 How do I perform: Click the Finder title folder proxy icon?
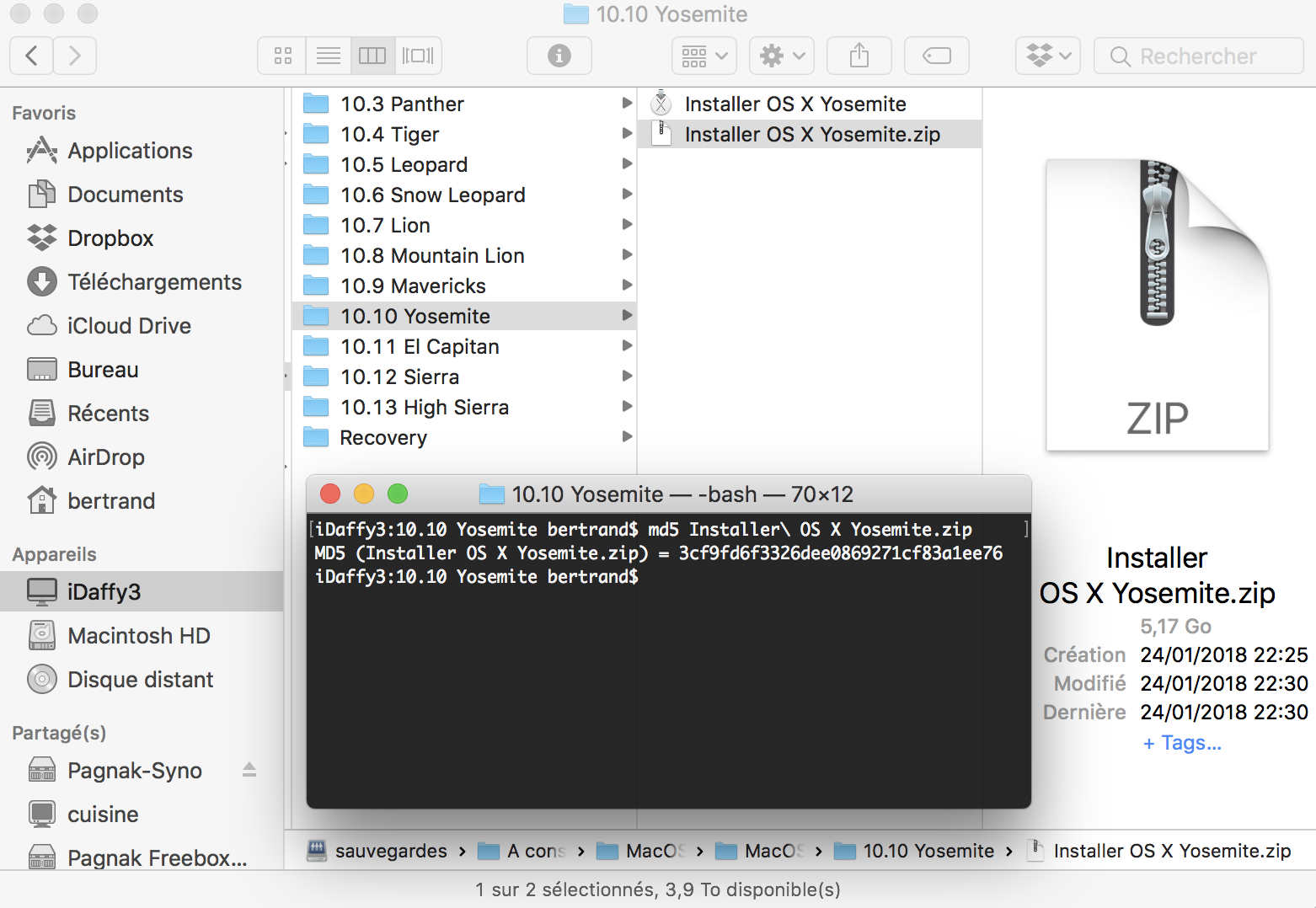click(x=575, y=13)
